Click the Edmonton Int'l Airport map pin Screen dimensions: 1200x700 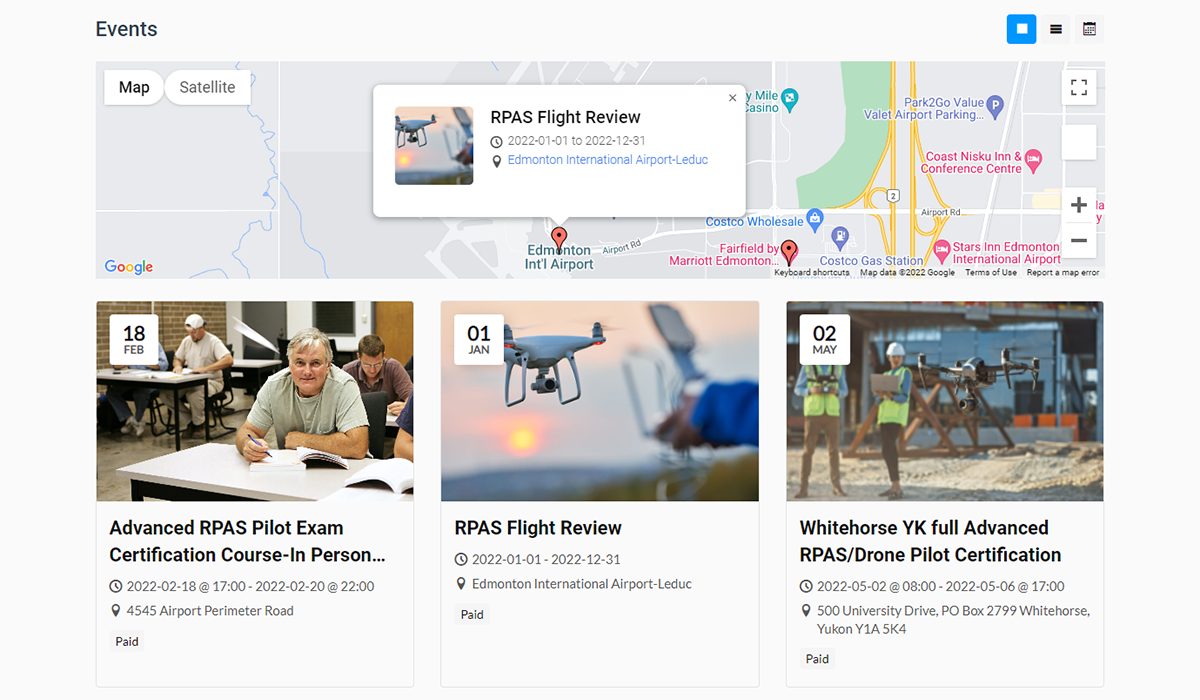click(559, 239)
